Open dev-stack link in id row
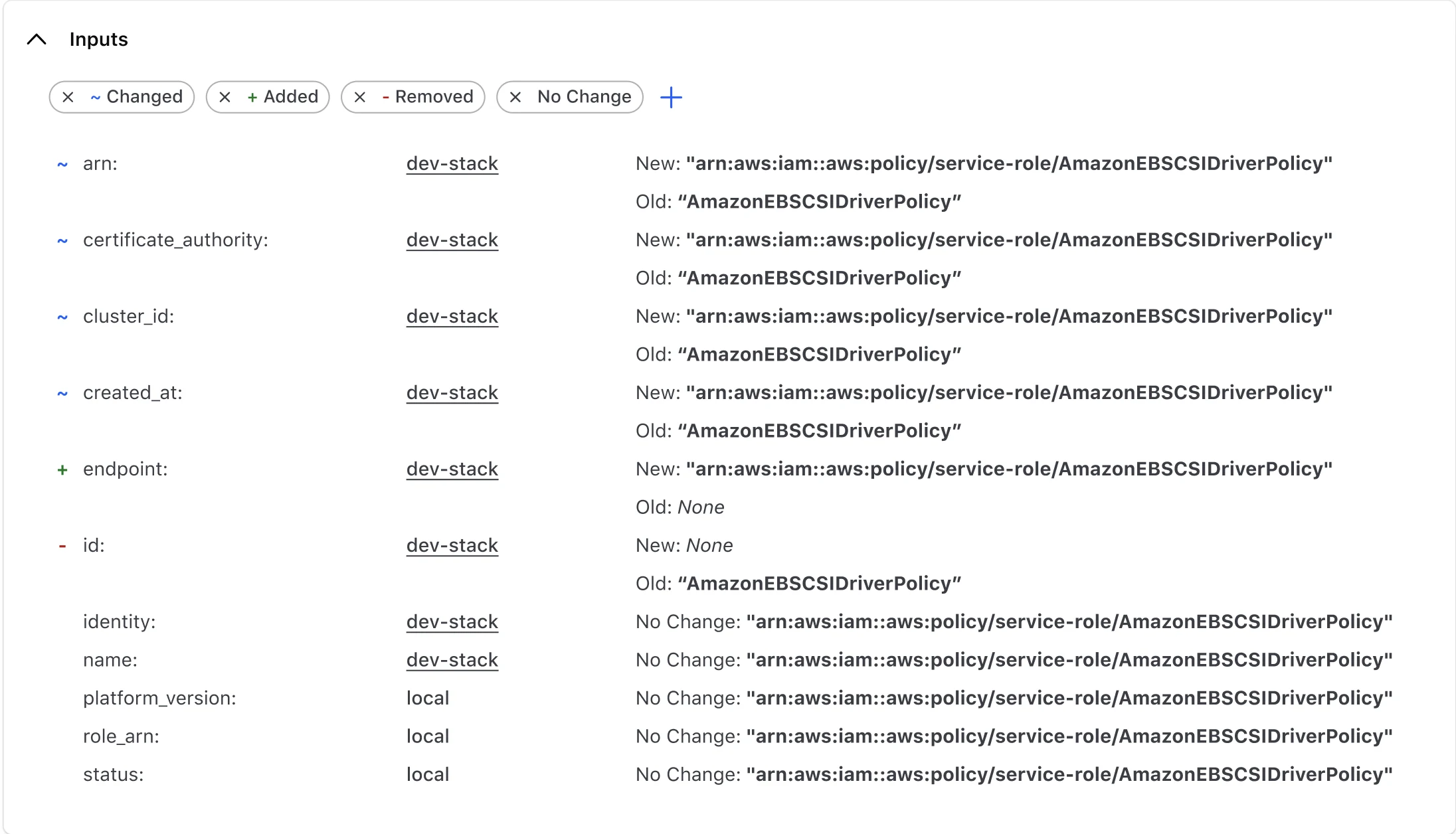The image size is (1456, 834). coord(452,546)
